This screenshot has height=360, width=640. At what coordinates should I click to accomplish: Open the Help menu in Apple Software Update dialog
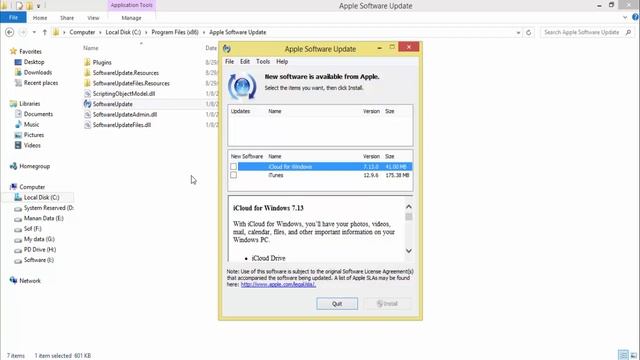(282, 62)
